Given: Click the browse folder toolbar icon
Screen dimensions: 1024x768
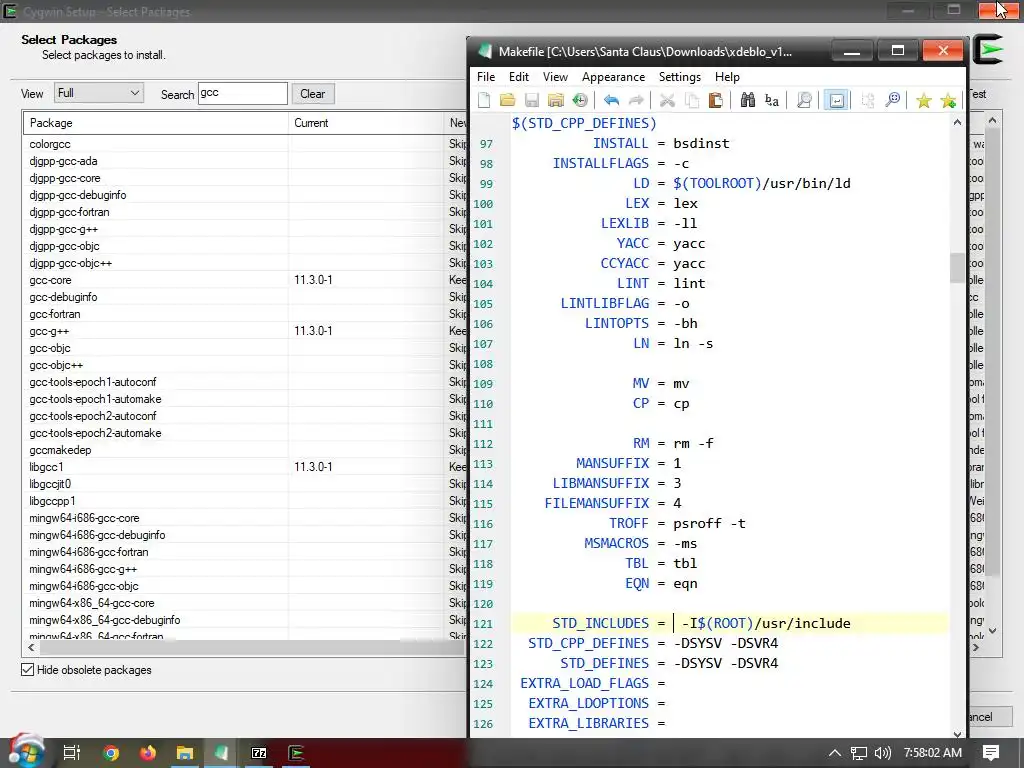Looking at the screenshot, I should point(556,100).
